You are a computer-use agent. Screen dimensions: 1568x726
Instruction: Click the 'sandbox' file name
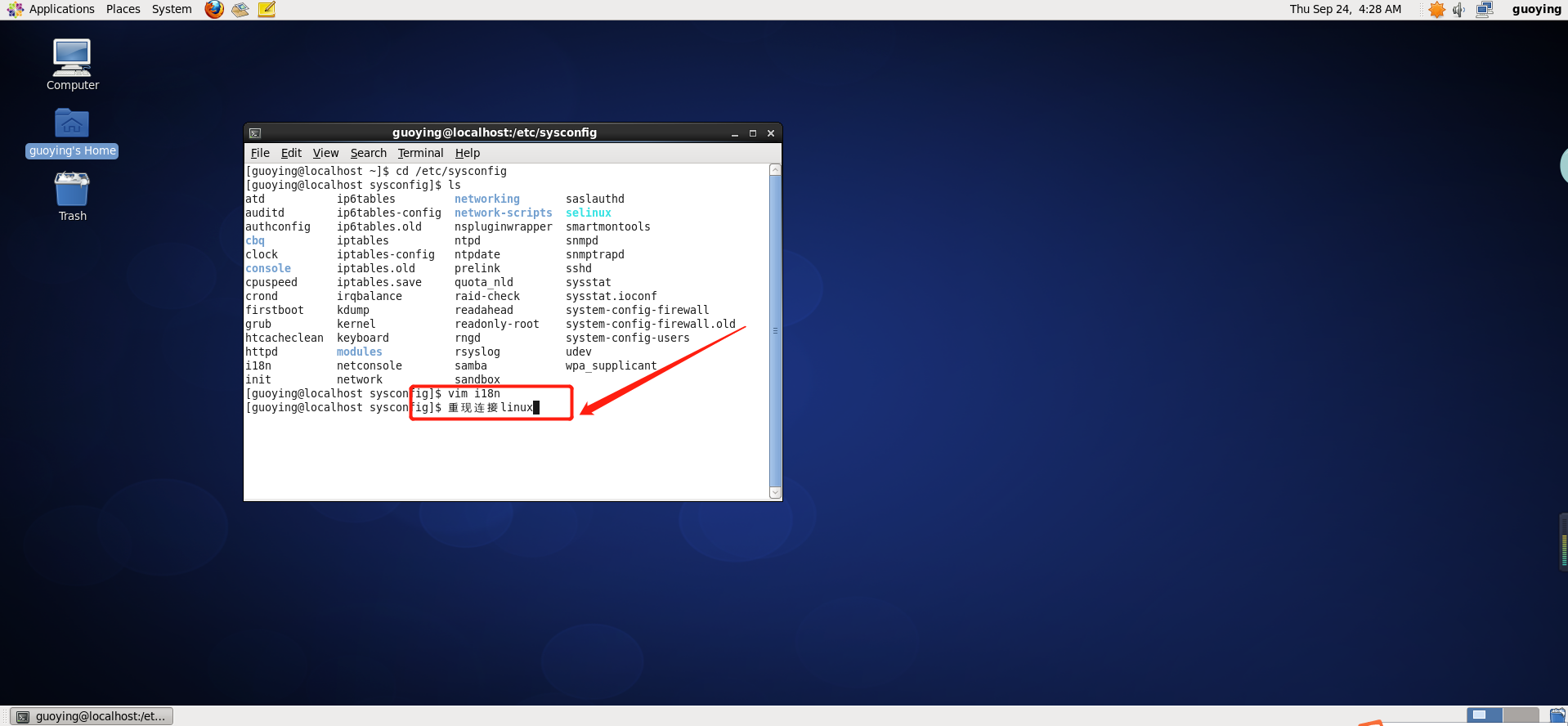(x=477, y=379)
